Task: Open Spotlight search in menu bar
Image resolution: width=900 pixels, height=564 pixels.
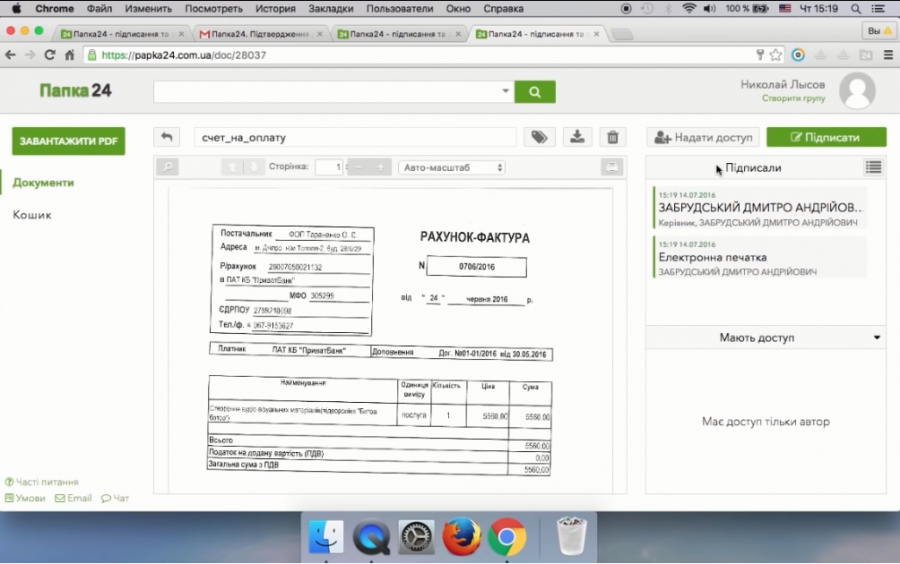Action: [x=855, y=9]
